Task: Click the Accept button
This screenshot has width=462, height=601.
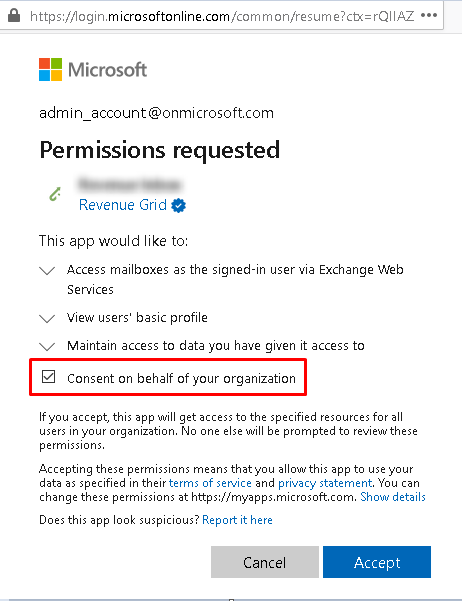Action: point(377,562)
